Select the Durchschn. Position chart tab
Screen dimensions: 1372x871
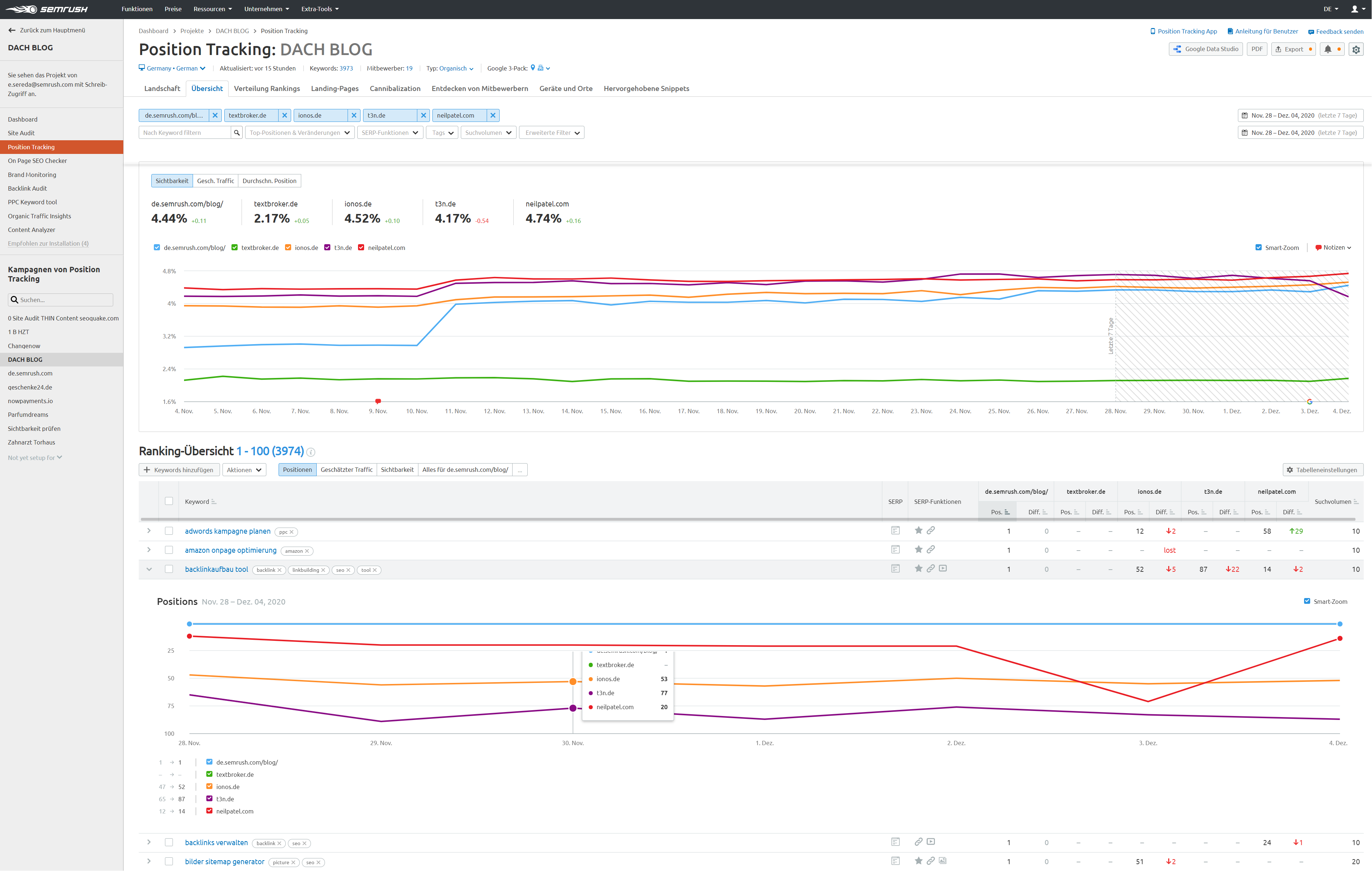[269, 181]
